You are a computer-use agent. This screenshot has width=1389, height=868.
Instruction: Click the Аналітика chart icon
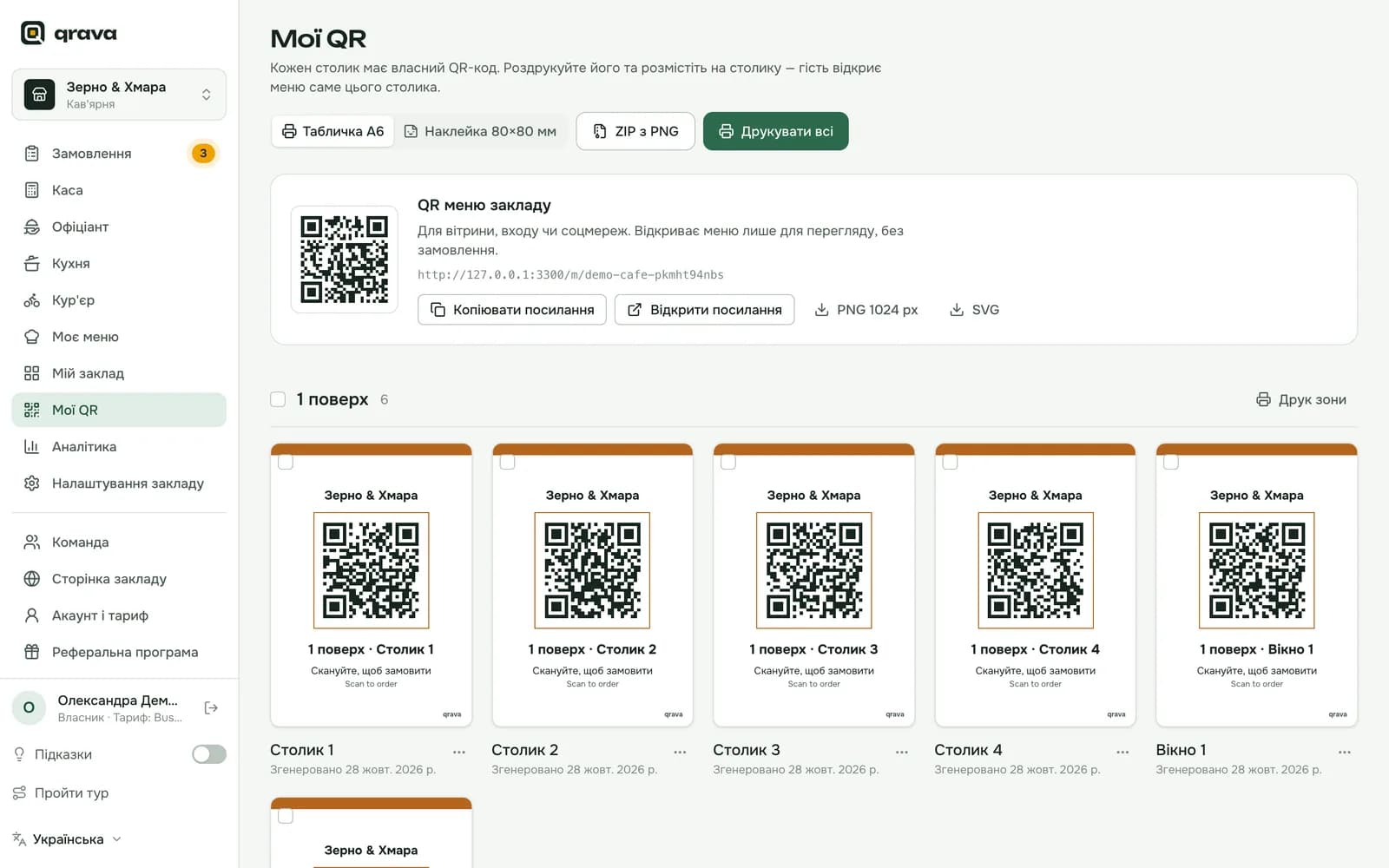click(32, 447)
